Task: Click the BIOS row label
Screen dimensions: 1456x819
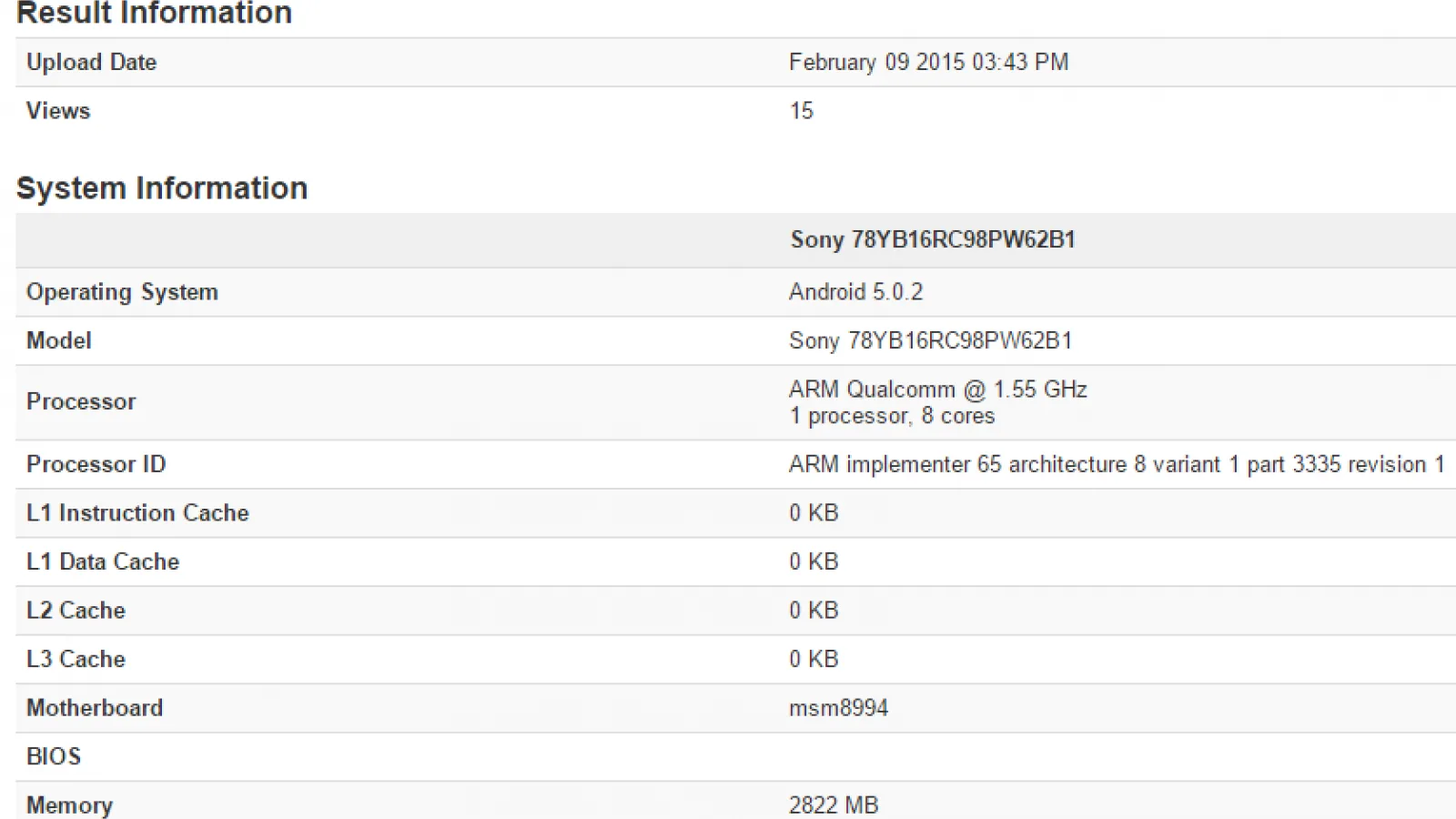Action: pos(54,756)
